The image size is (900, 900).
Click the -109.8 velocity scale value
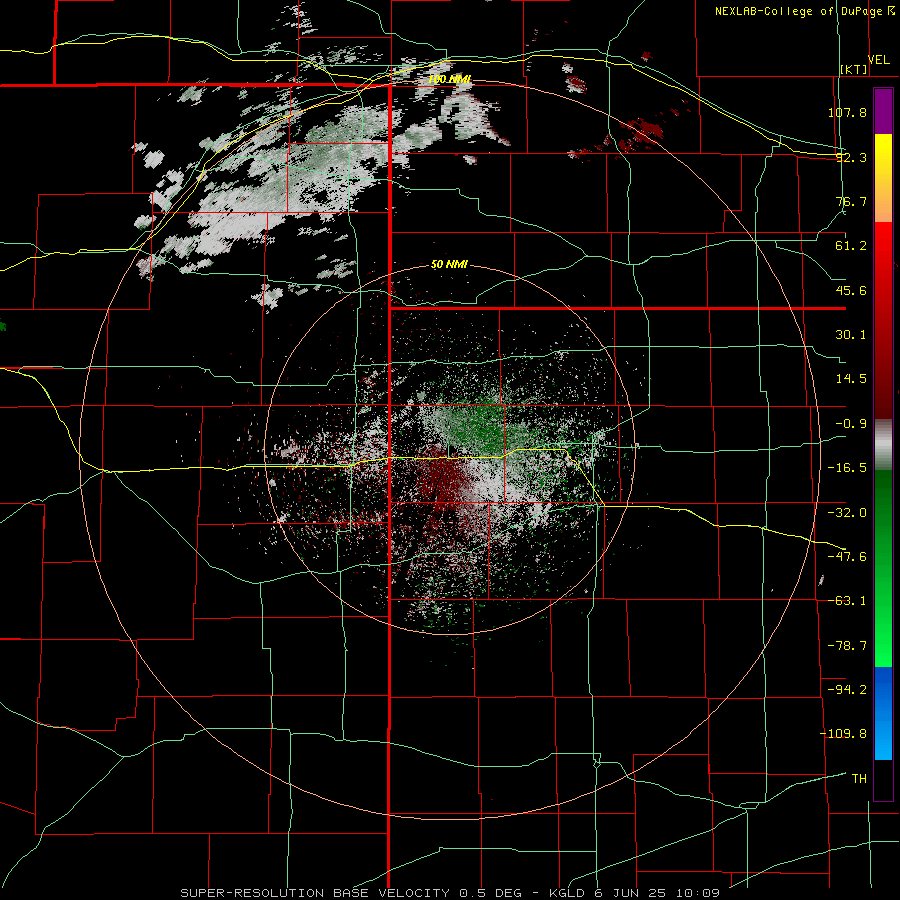pyautogui.click(x=843, y=734)
